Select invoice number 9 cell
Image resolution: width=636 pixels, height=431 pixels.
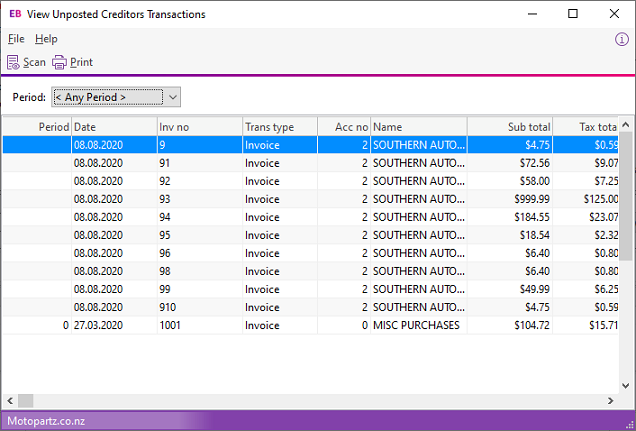coord(200,145)
